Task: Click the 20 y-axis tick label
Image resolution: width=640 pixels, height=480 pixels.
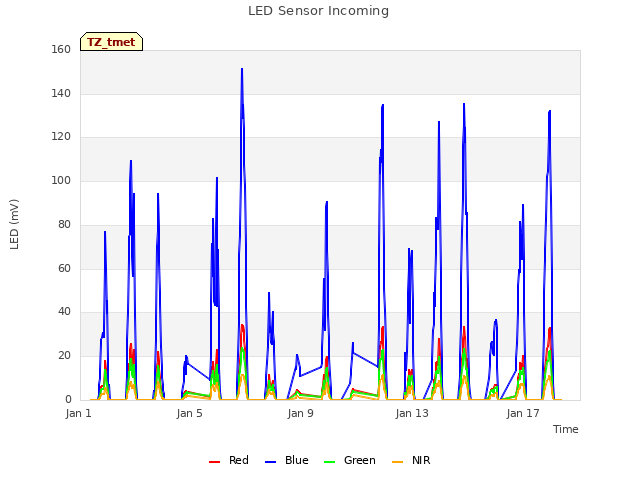Action: [64, 356]
